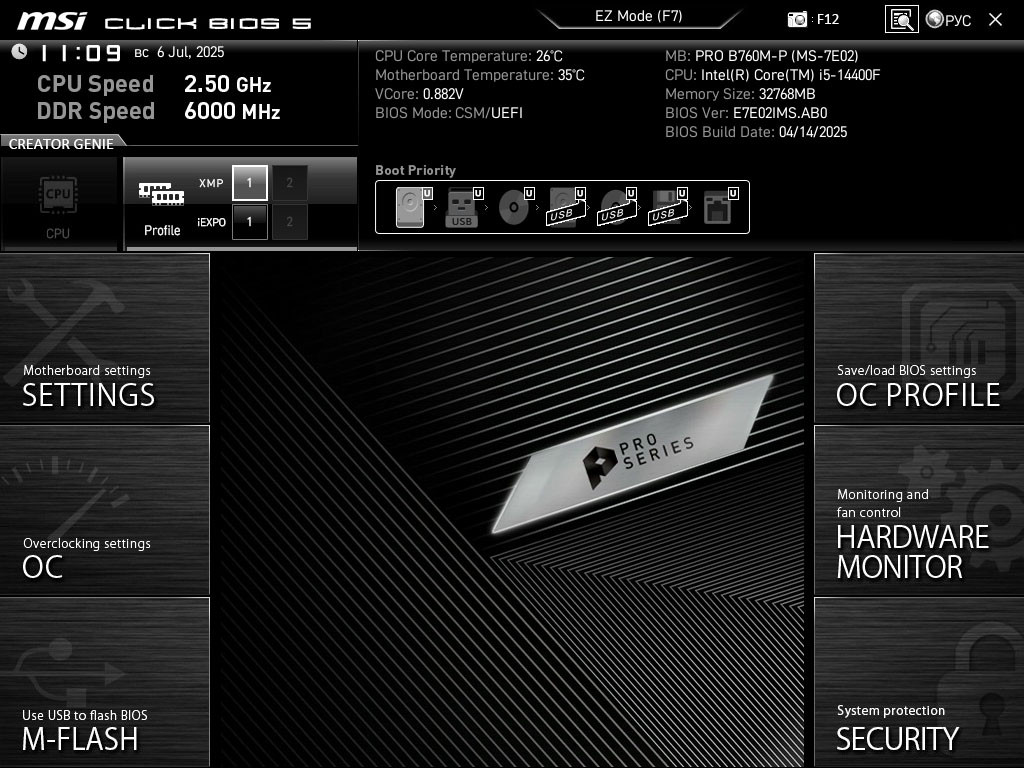Select the optical disc boot device icon
1024x768 pixels.
pyautogui.click(x=515, y=207)
